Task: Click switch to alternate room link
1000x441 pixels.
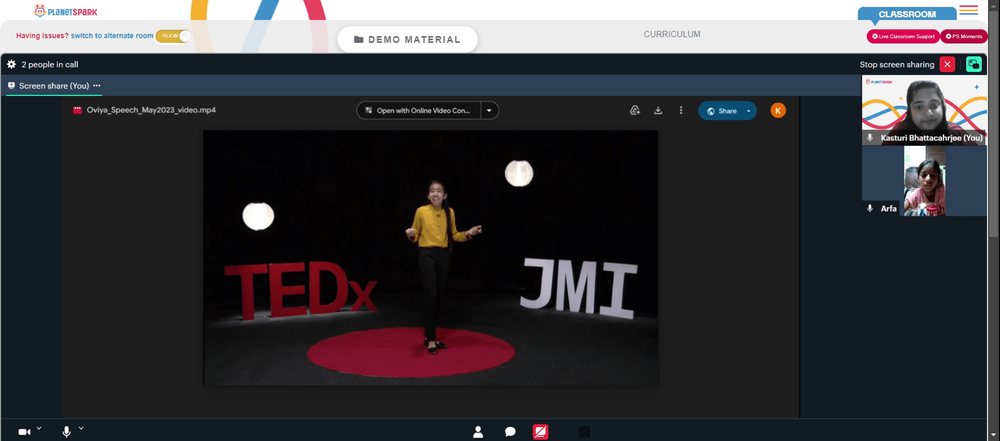Action: [112, 36]
